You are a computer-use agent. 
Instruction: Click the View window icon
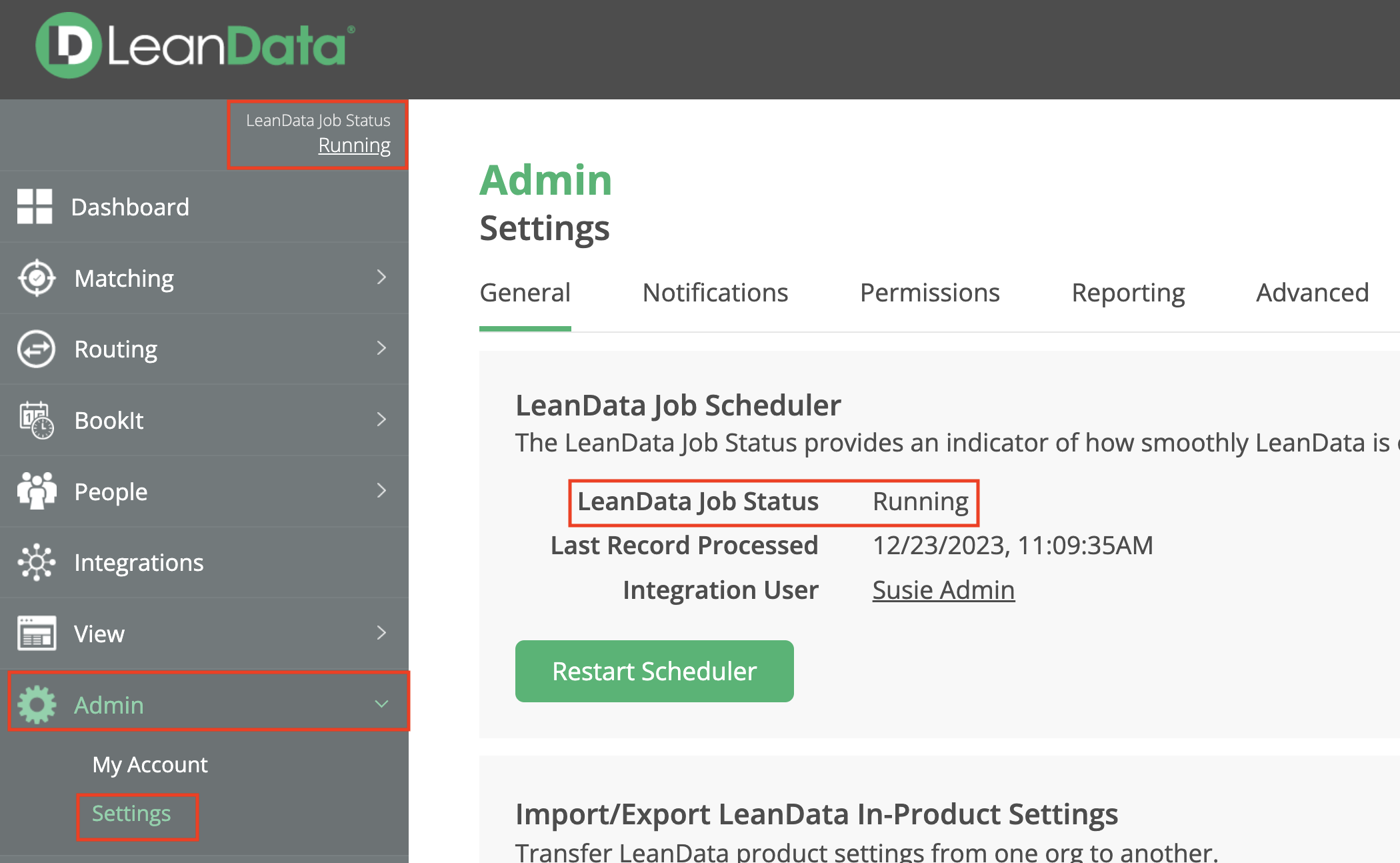pos(37,634)
